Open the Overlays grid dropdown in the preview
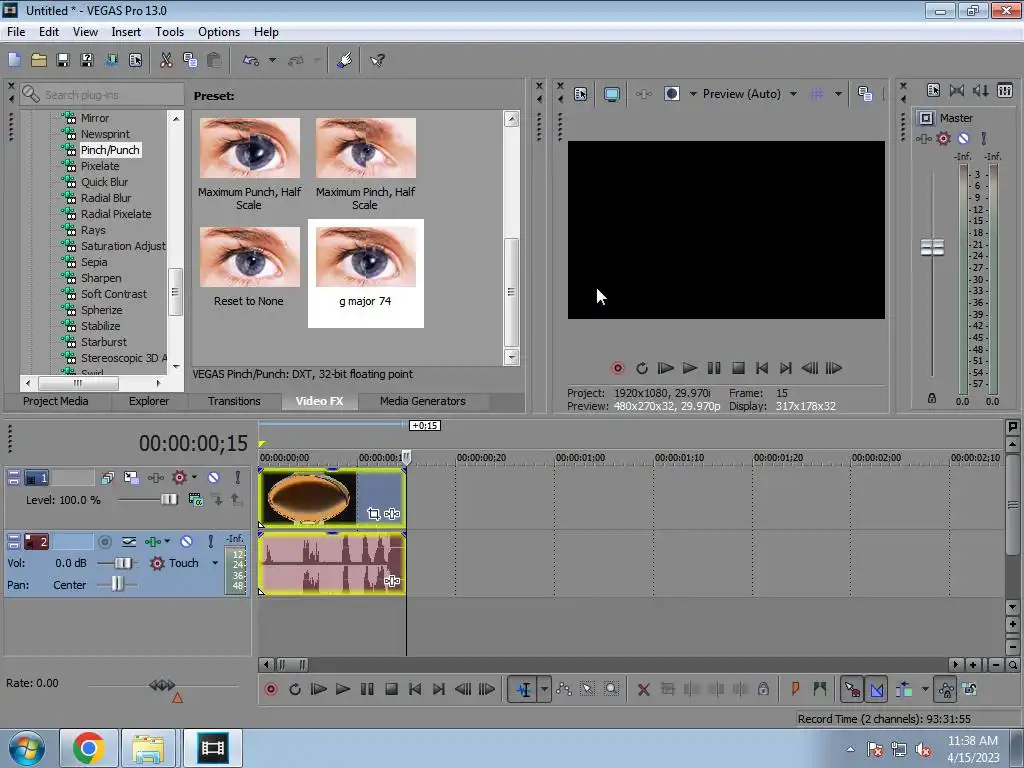 click(x=838, y=94)
